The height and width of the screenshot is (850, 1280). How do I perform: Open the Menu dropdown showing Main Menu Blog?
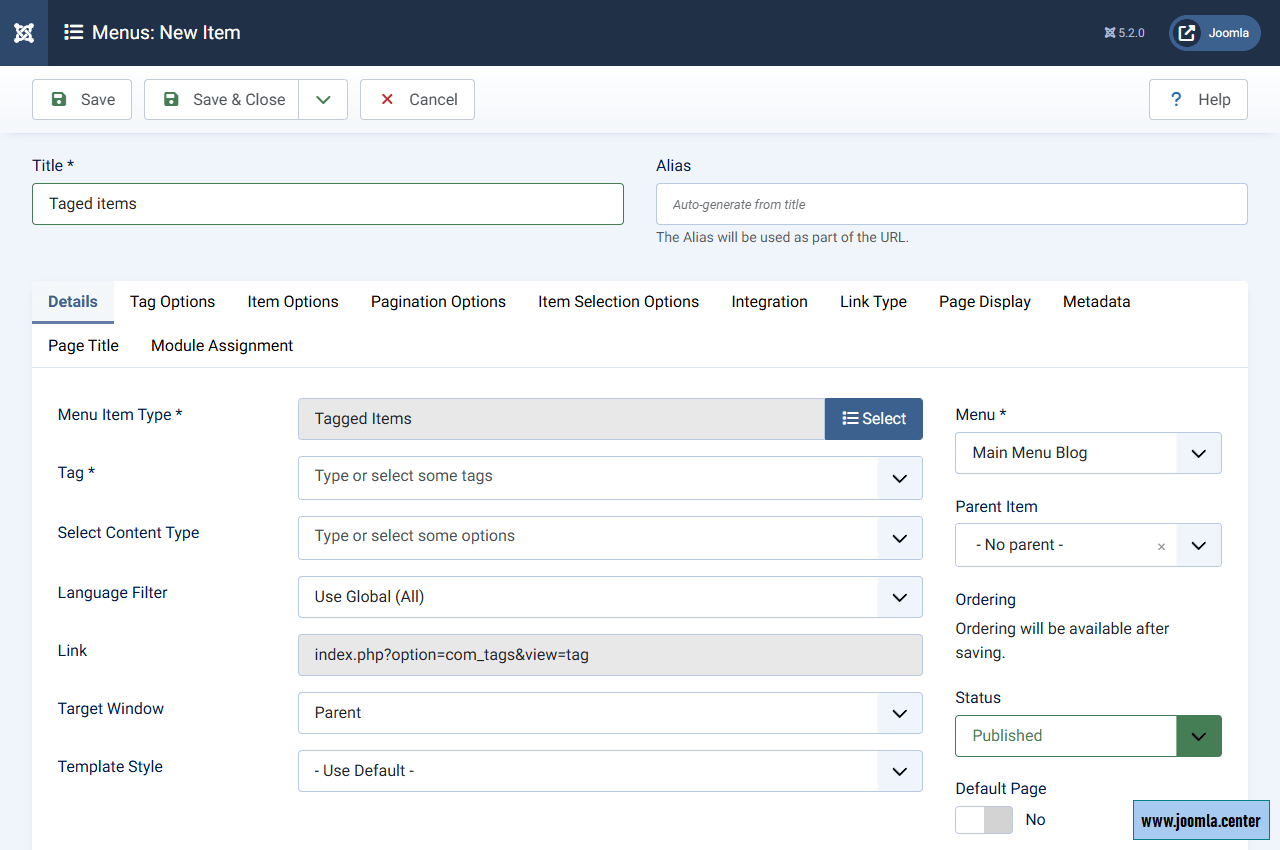(1088, 453)
